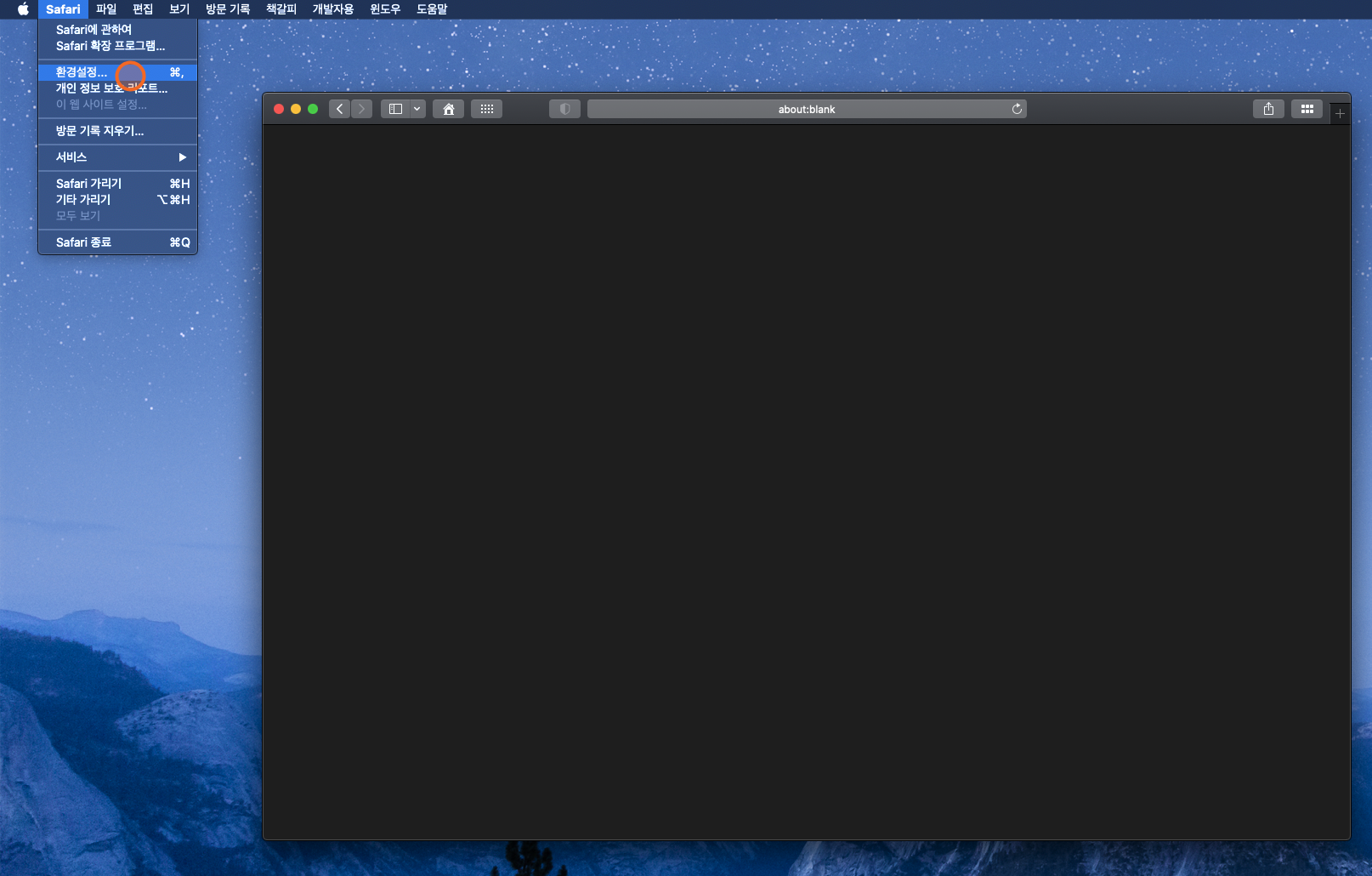Open the 보기 menu
The height and width of the screenshot is (876, 1372).
179,9
